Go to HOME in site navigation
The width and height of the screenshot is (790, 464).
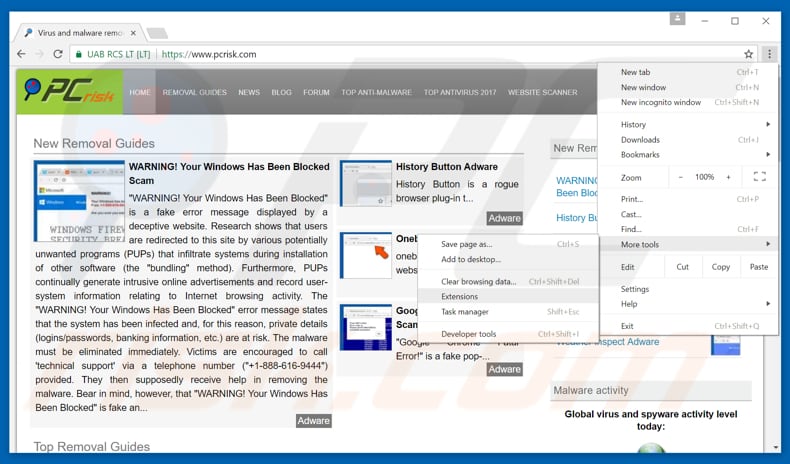140,92
